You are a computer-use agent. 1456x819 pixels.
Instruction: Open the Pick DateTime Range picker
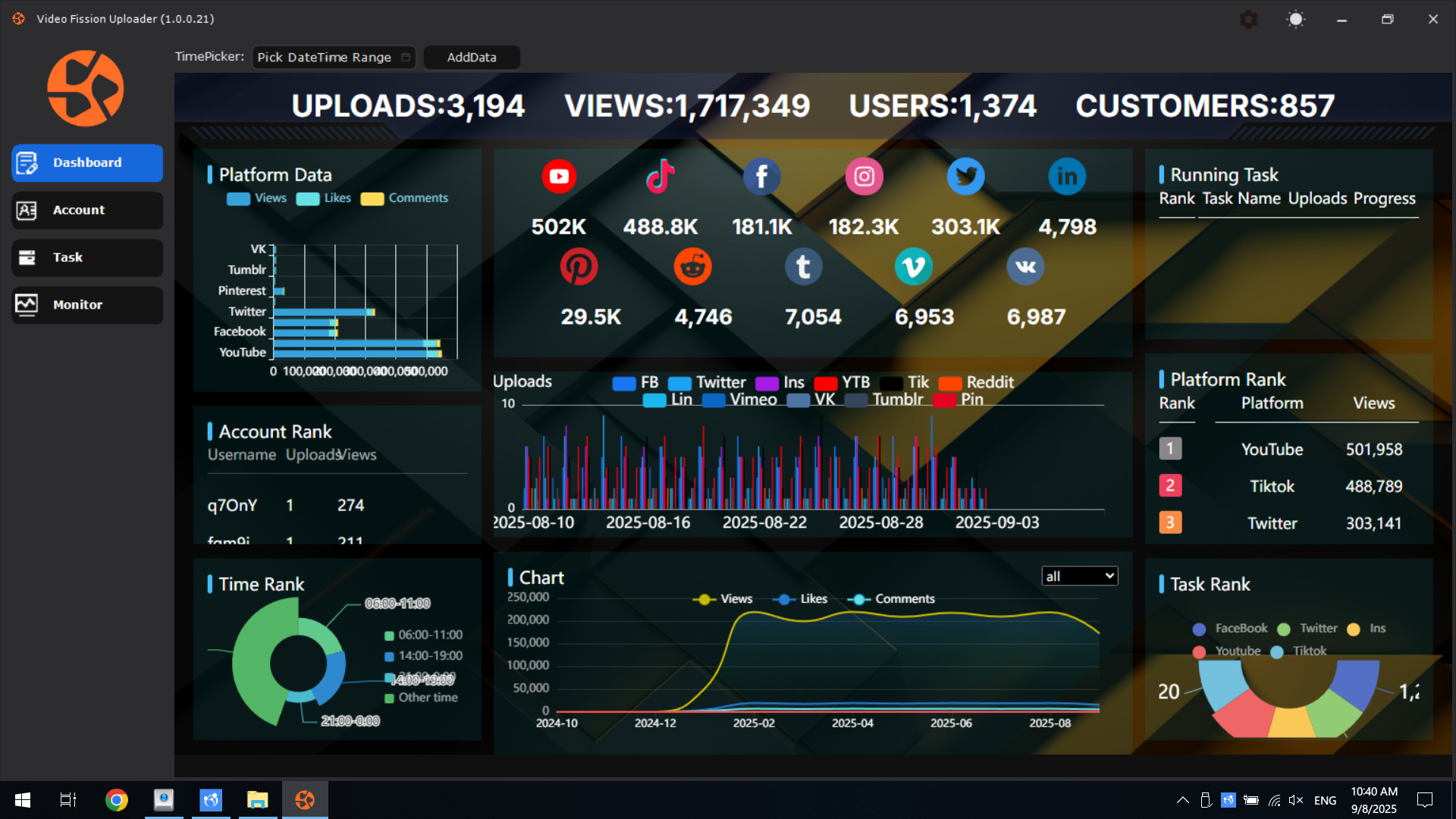pos(333,58)
